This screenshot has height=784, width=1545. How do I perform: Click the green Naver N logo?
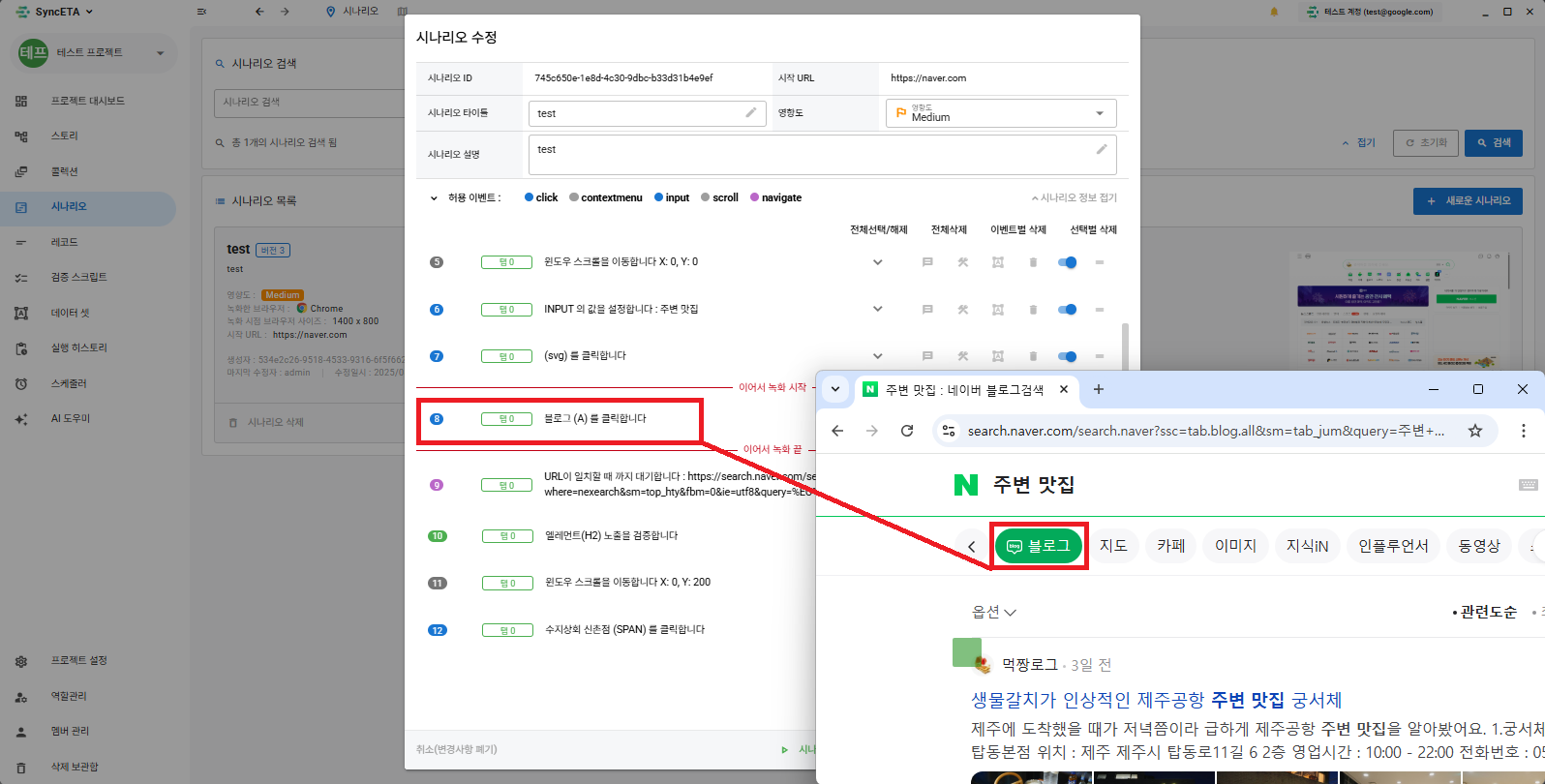coord(966,485)
